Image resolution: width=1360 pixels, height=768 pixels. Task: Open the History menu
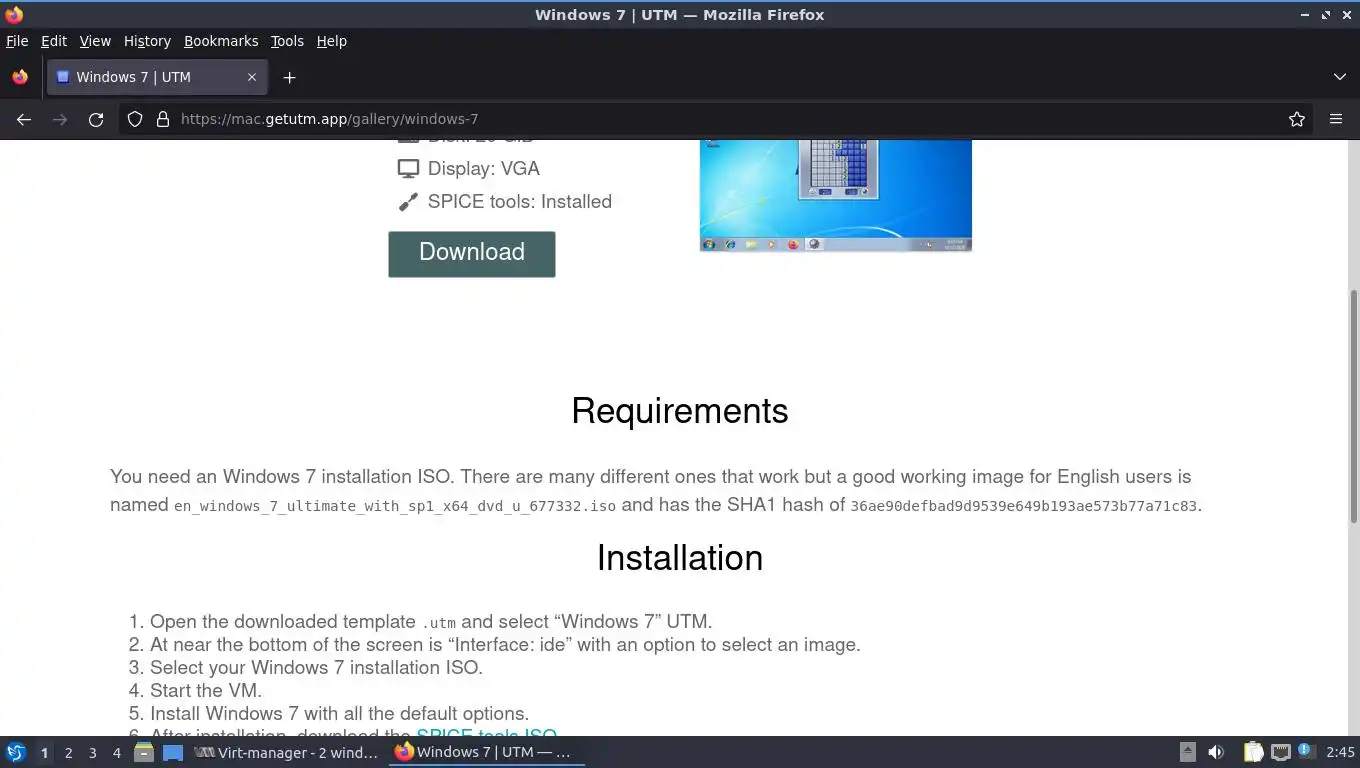pos(147,41)
